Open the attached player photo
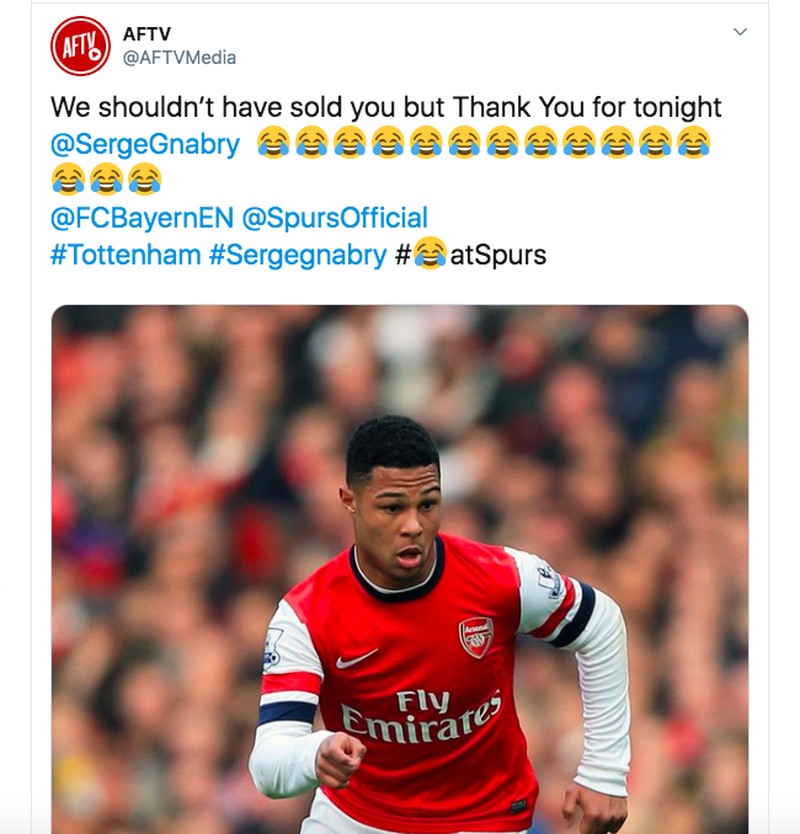Viewport: 800px width, 834px height. pos(400,570)
